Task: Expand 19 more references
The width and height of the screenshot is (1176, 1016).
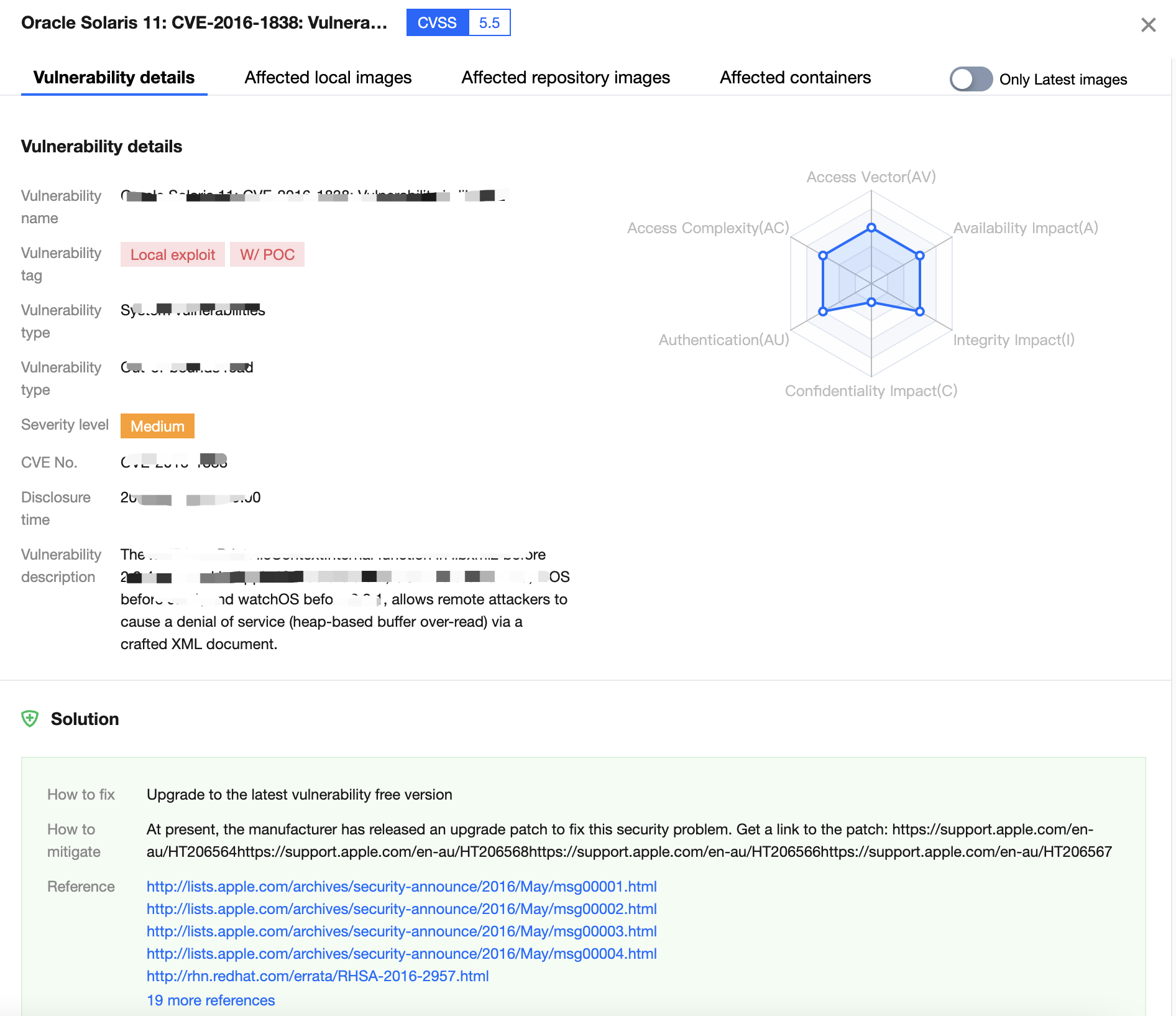Action: 210,1000
